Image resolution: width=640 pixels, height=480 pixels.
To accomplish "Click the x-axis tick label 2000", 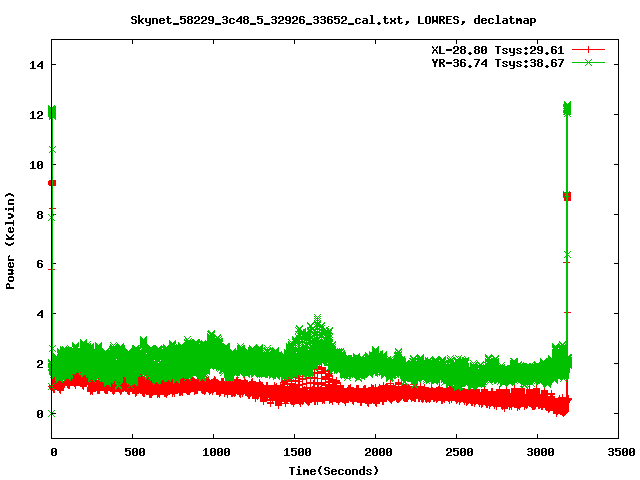I will (x=378, y=452).
